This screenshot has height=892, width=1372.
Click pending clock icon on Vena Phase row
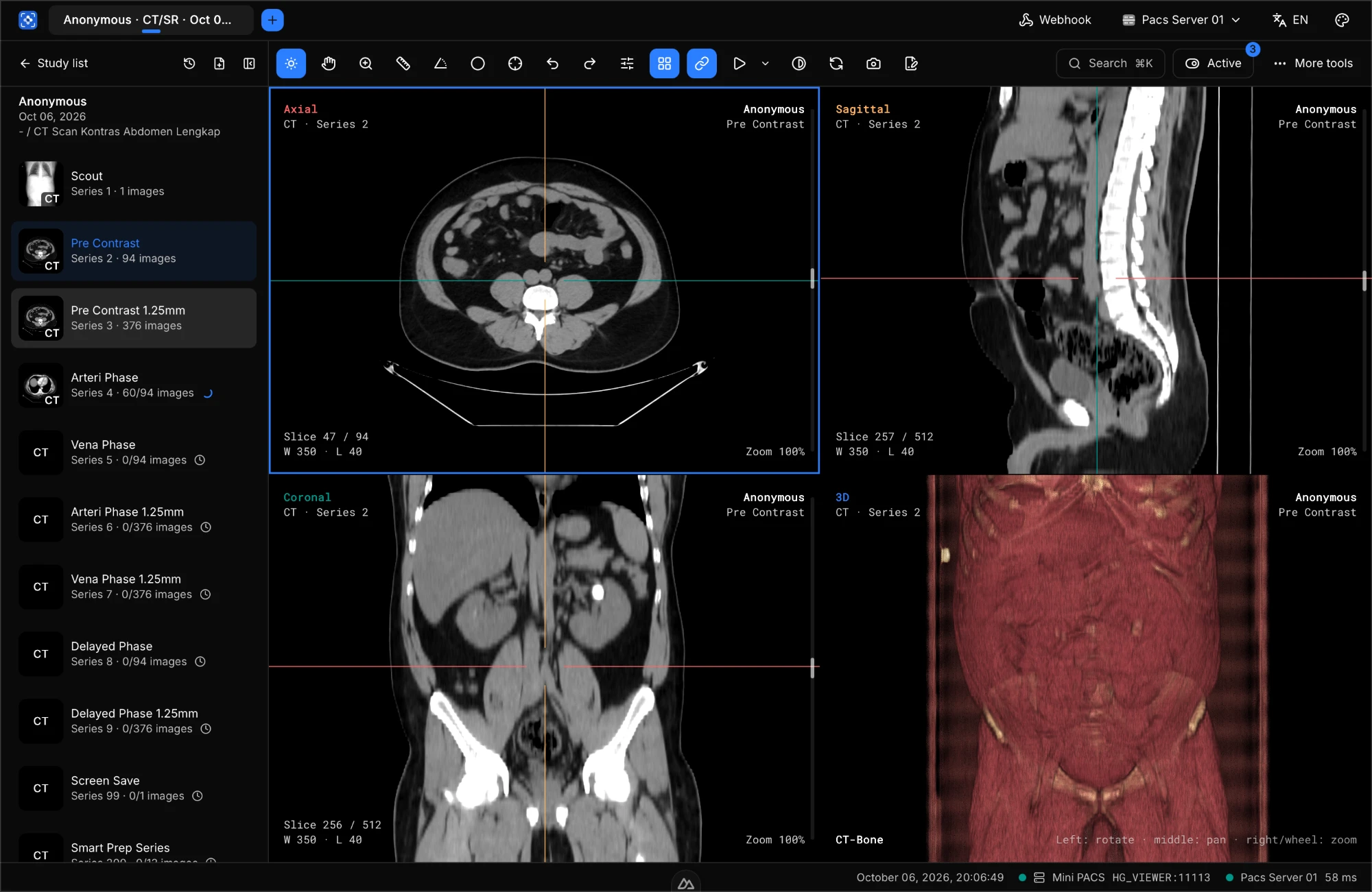point(200,460)
